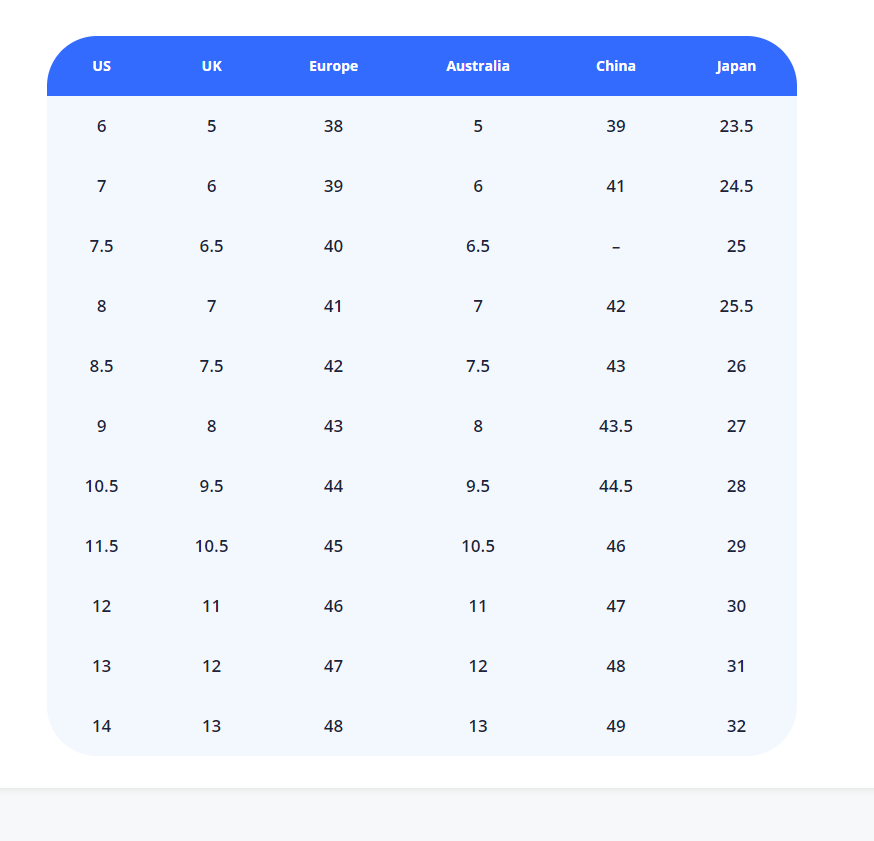Image resolution: width=874 pixels, height=841 pixels.
Task: Select the Japan size 24.5 cell
Action: (x=736, y=186)
